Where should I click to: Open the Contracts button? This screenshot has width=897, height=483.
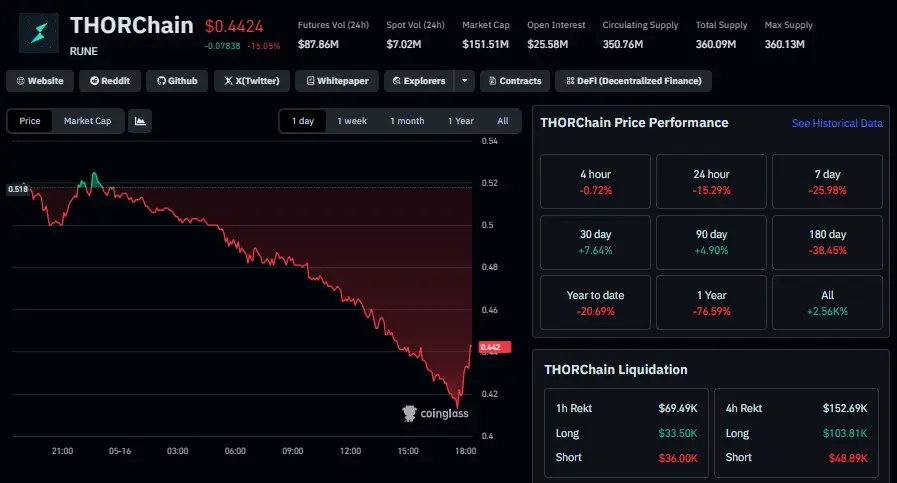(515, 81)
